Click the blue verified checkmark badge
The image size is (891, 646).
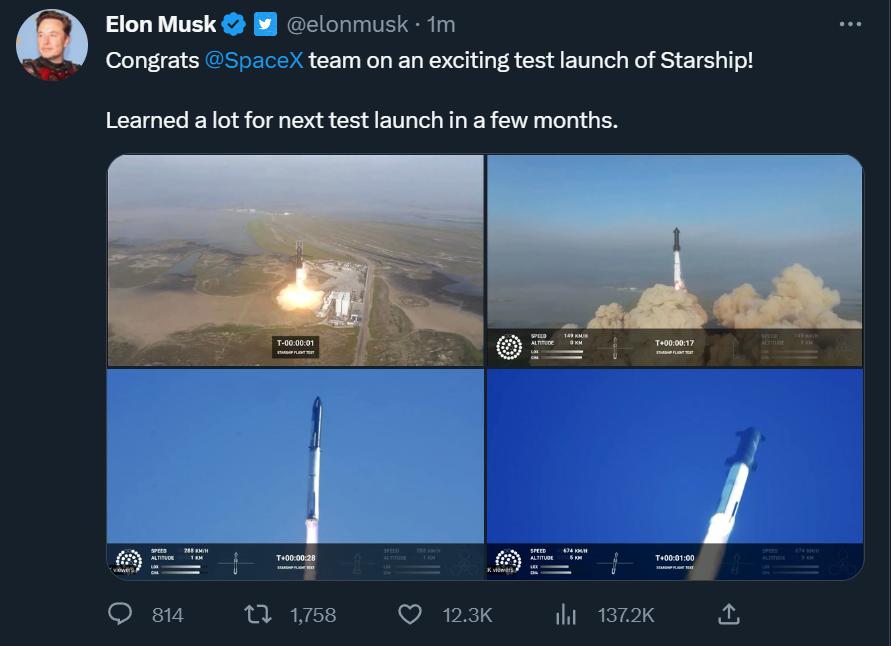(234, 24)
